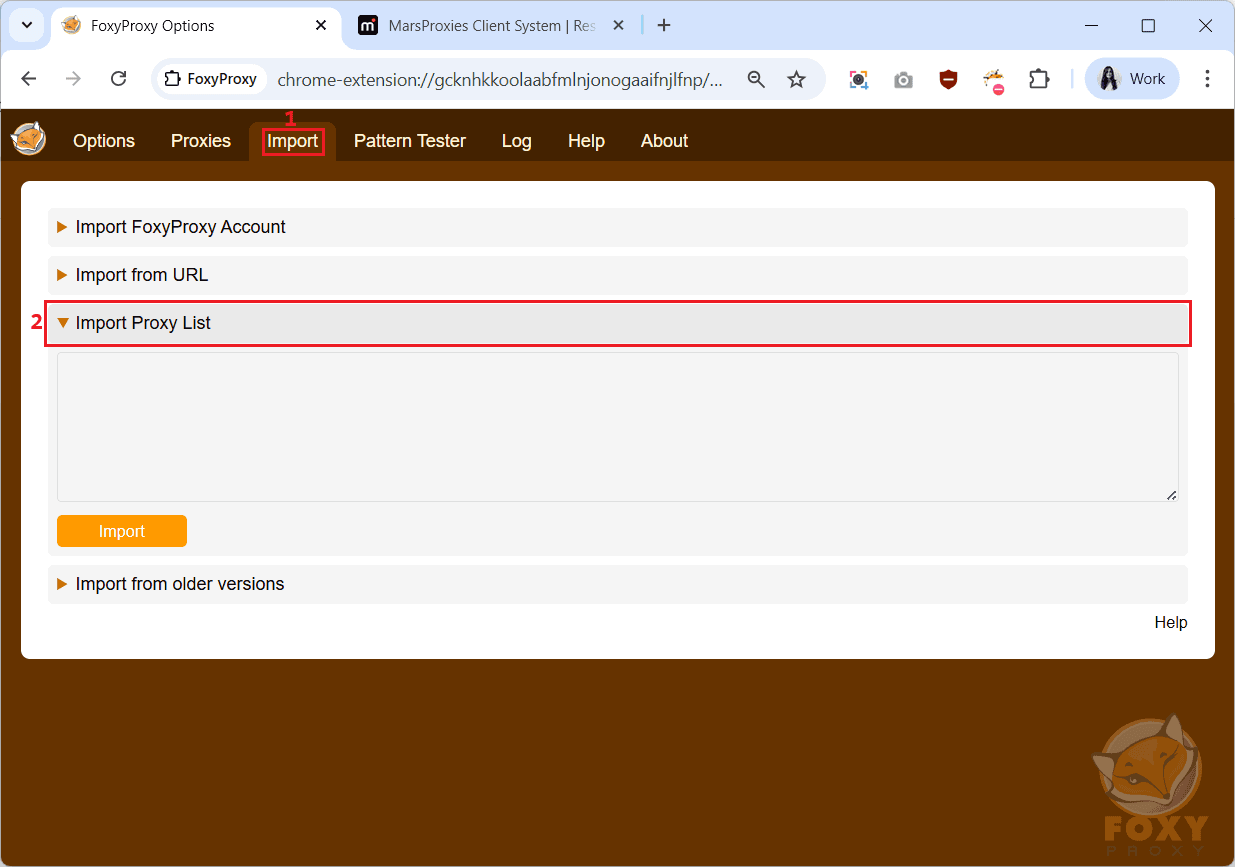Expand the Import from URL section
1235x867 pixels.
(x=142, y=275)
